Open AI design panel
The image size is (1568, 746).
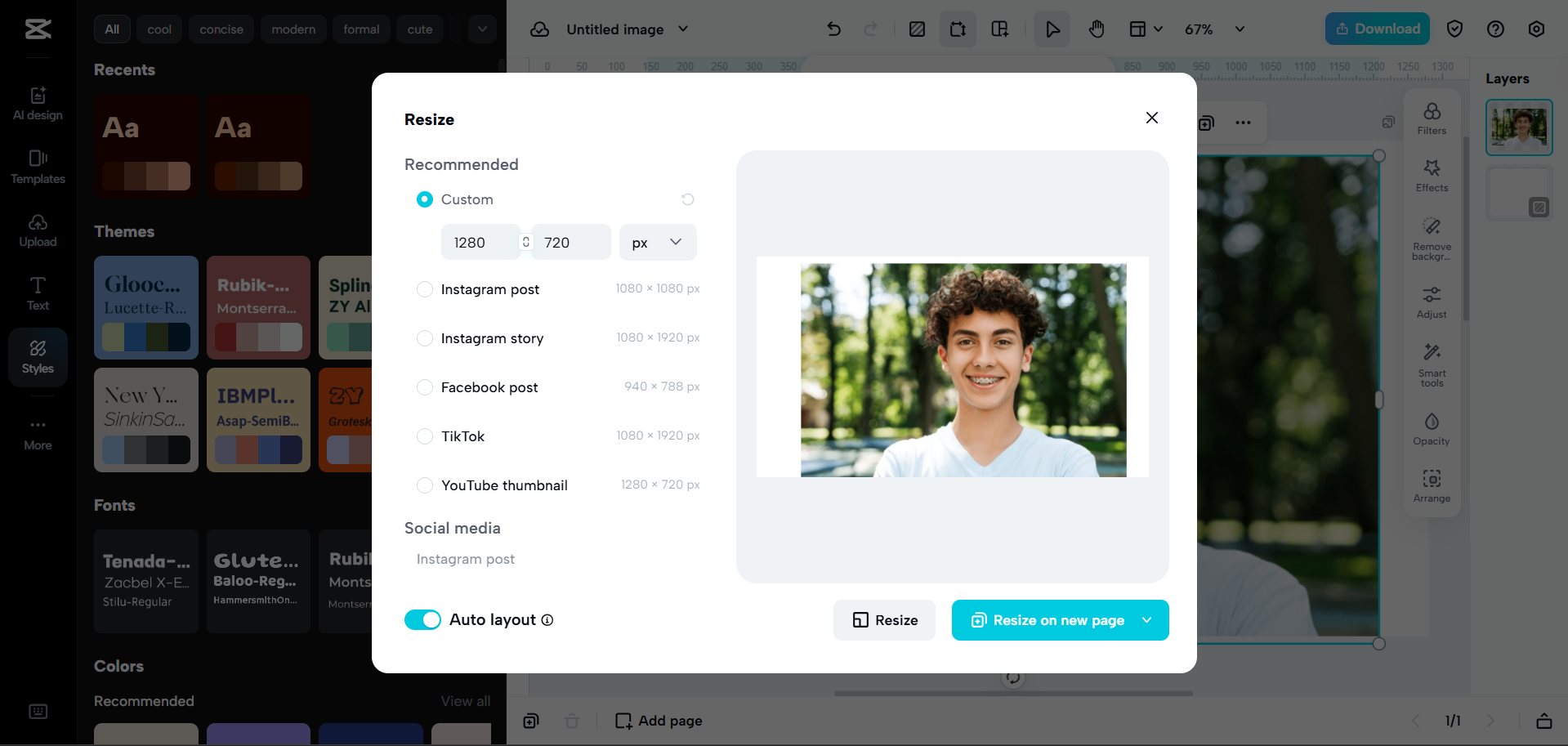(x=38, y=104)
